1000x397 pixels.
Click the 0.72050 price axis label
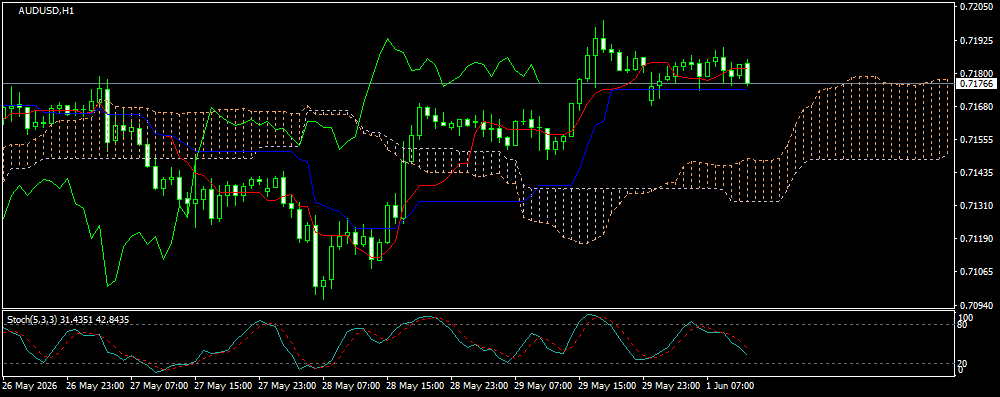[x=976, y=7]
